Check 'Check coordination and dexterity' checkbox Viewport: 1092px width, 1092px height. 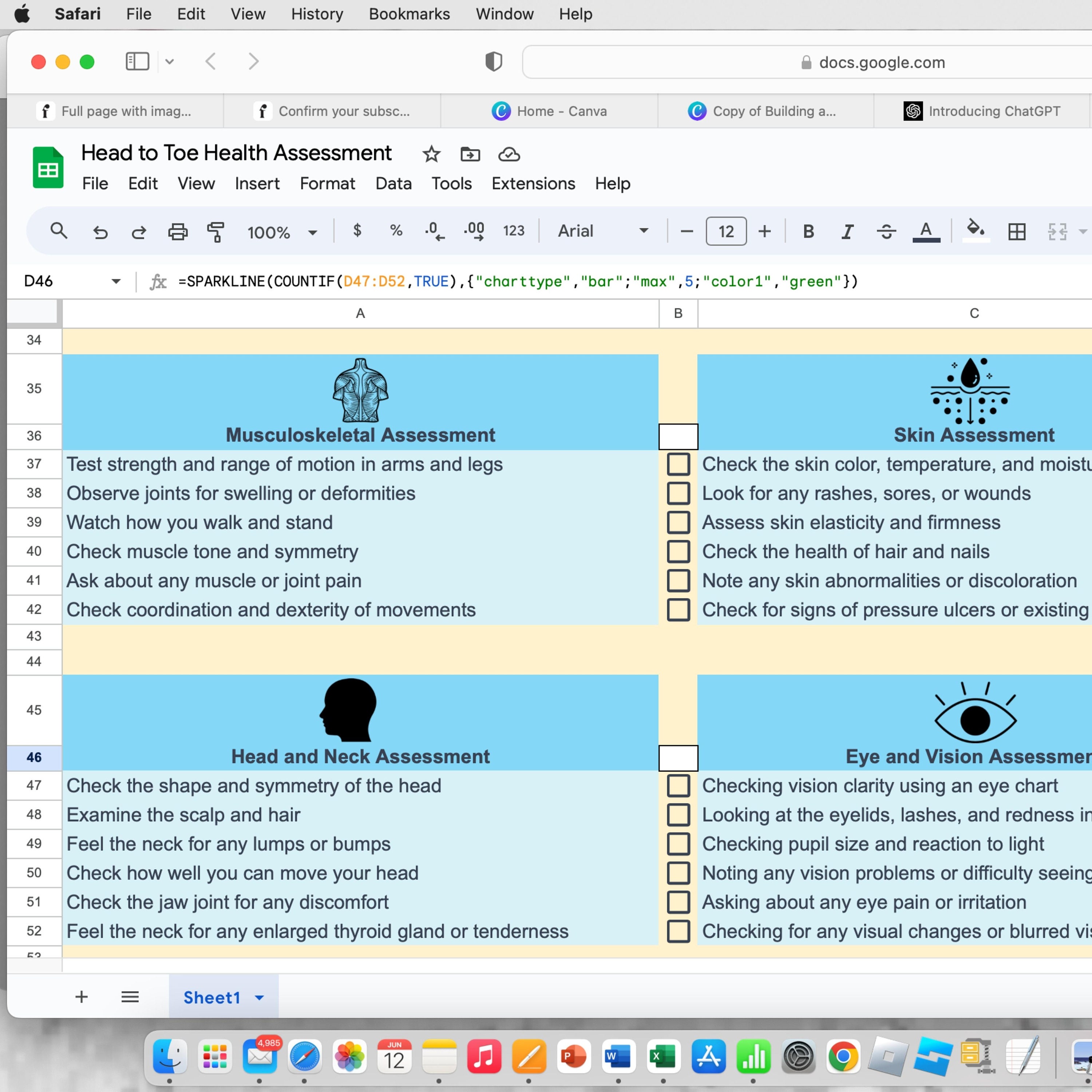678,610
